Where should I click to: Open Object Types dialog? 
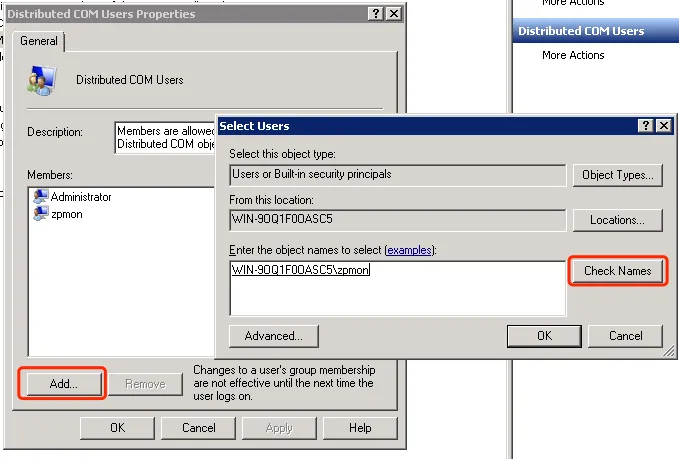point(618,175)
